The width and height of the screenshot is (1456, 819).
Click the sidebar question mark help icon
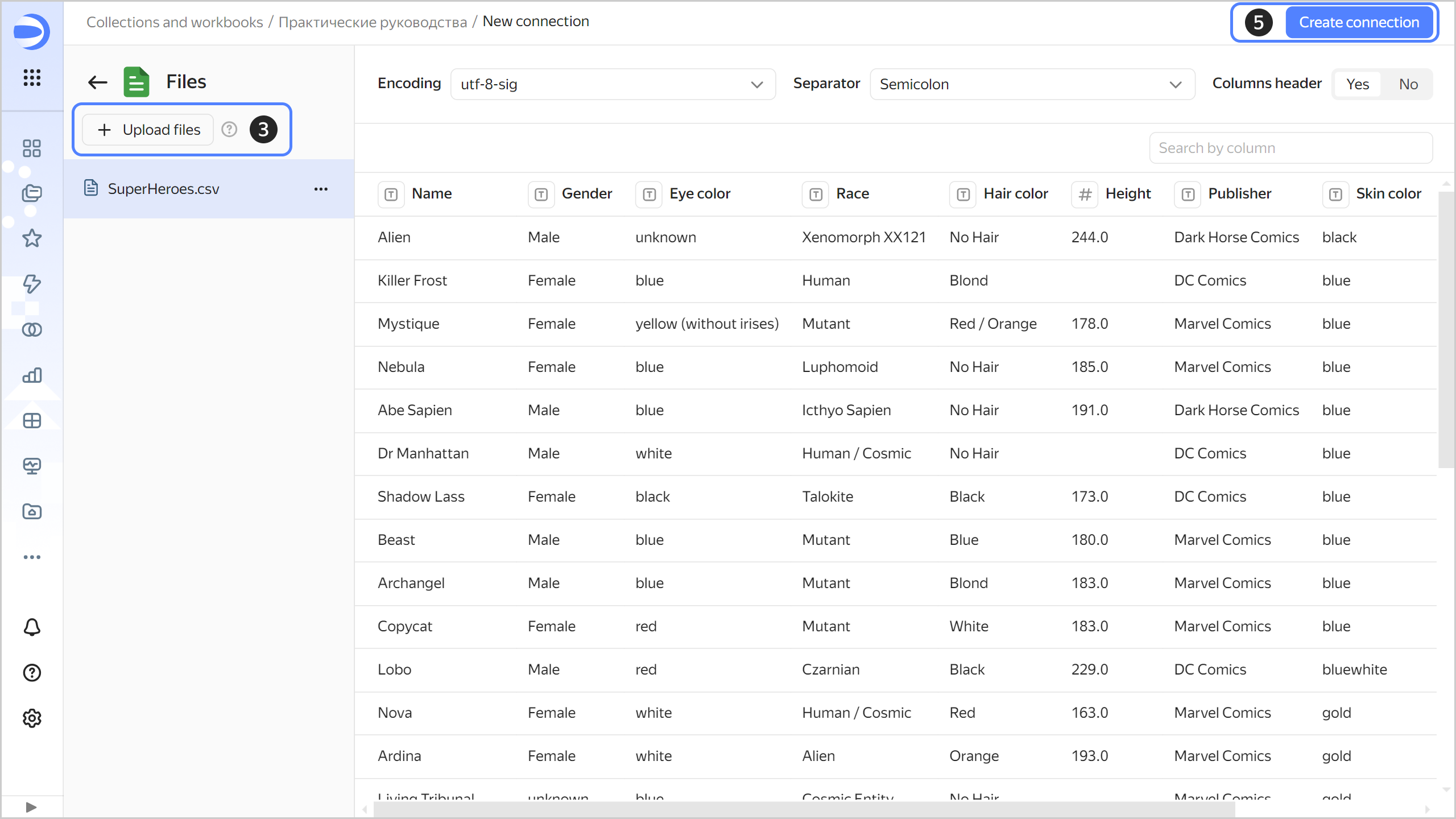32,673
